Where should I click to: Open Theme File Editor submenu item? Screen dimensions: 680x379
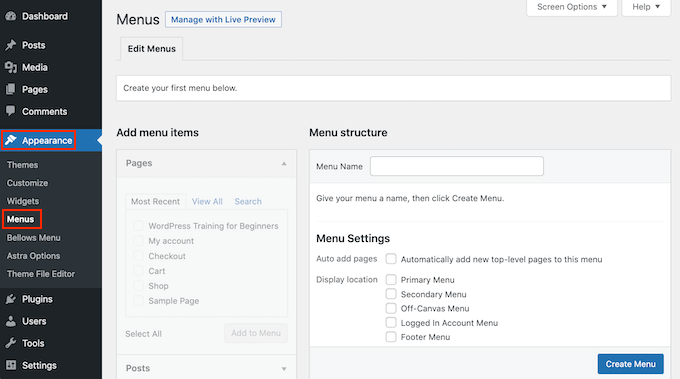[x=41, y=274]
